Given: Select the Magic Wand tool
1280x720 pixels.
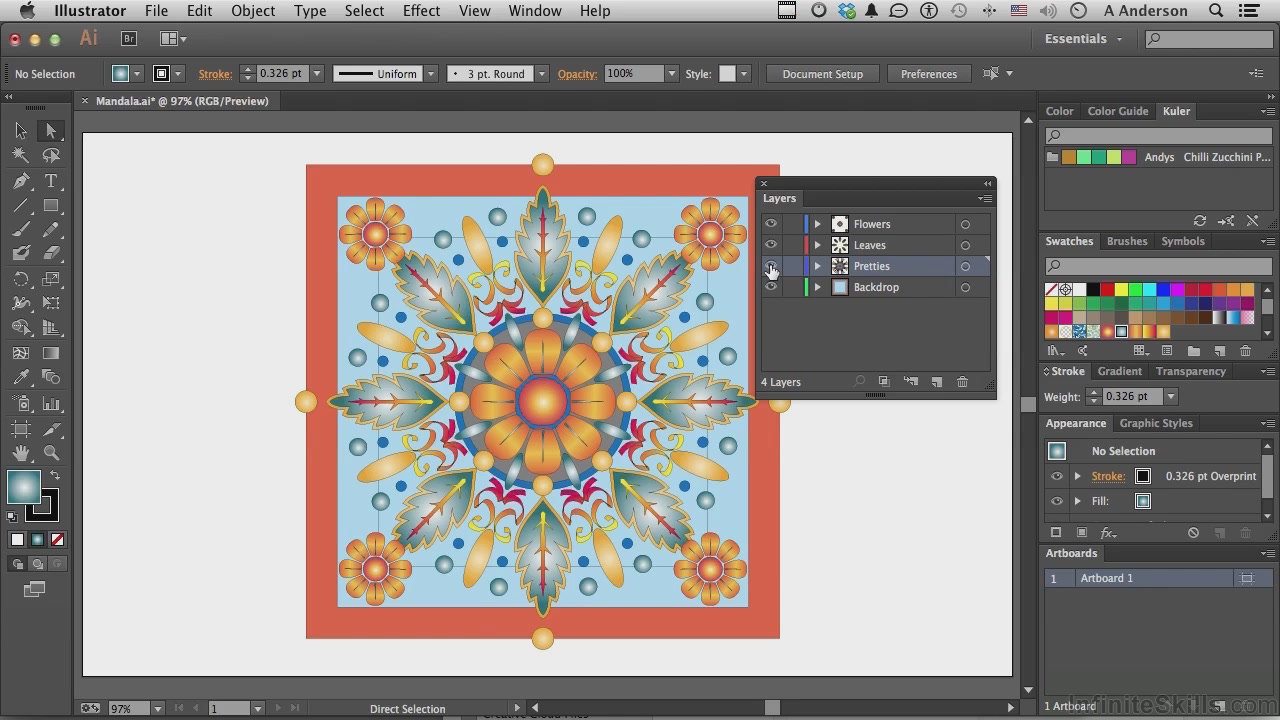Looking at the screenshot, I should coord(21,156).
